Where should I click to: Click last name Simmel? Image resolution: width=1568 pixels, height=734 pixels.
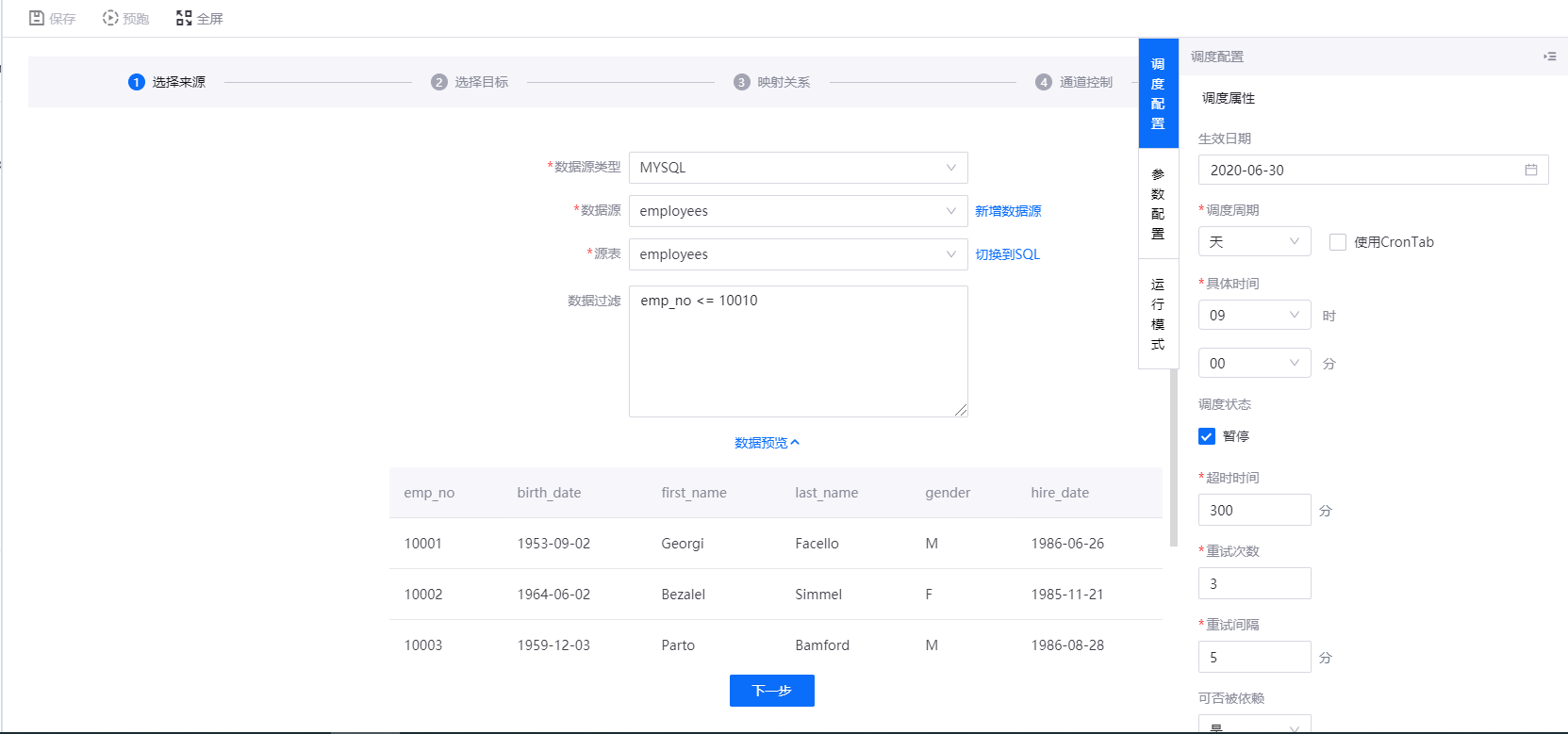818,595
